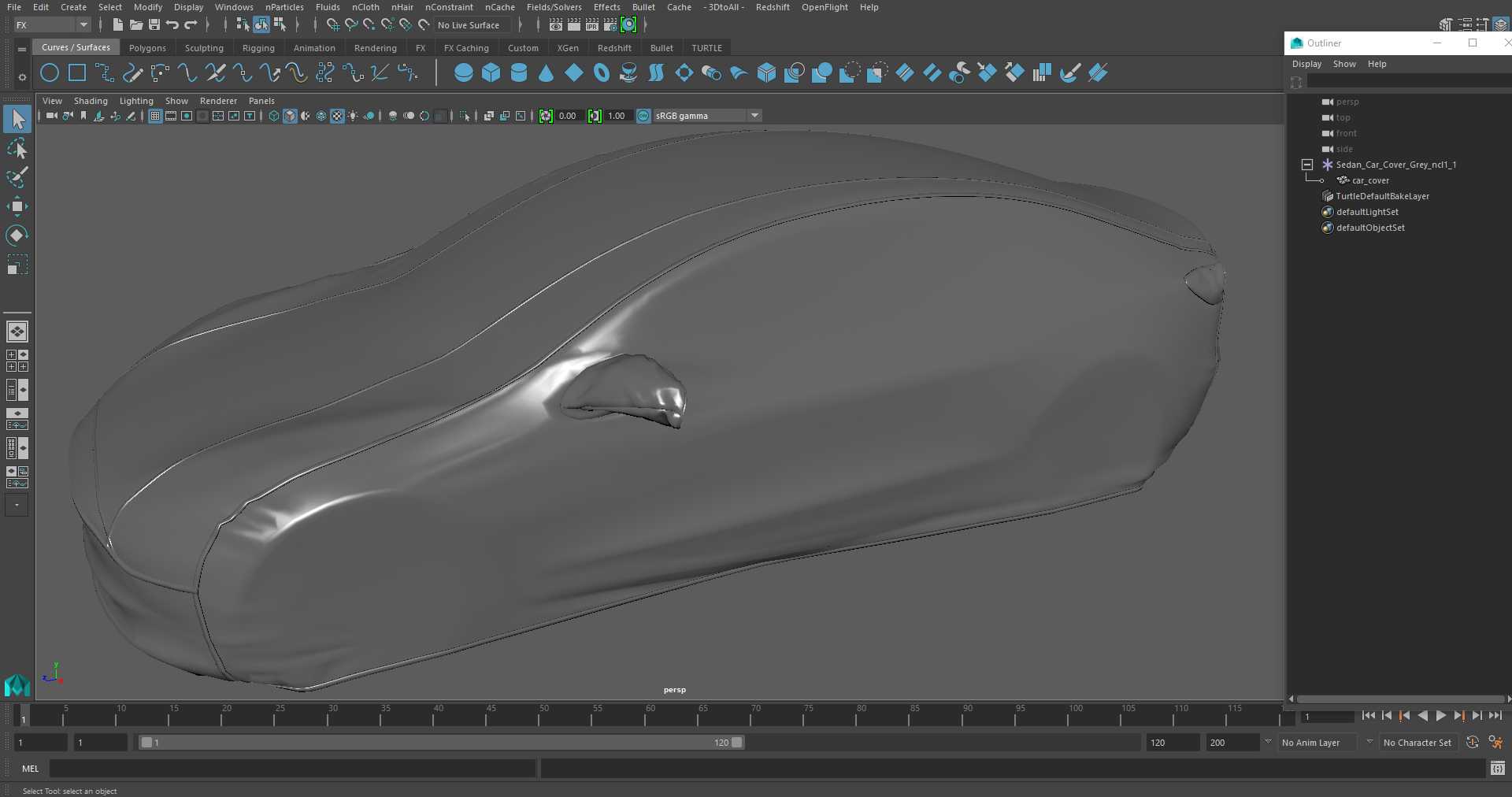
Task: Toggle textured display in viewport
Action: 337,116
